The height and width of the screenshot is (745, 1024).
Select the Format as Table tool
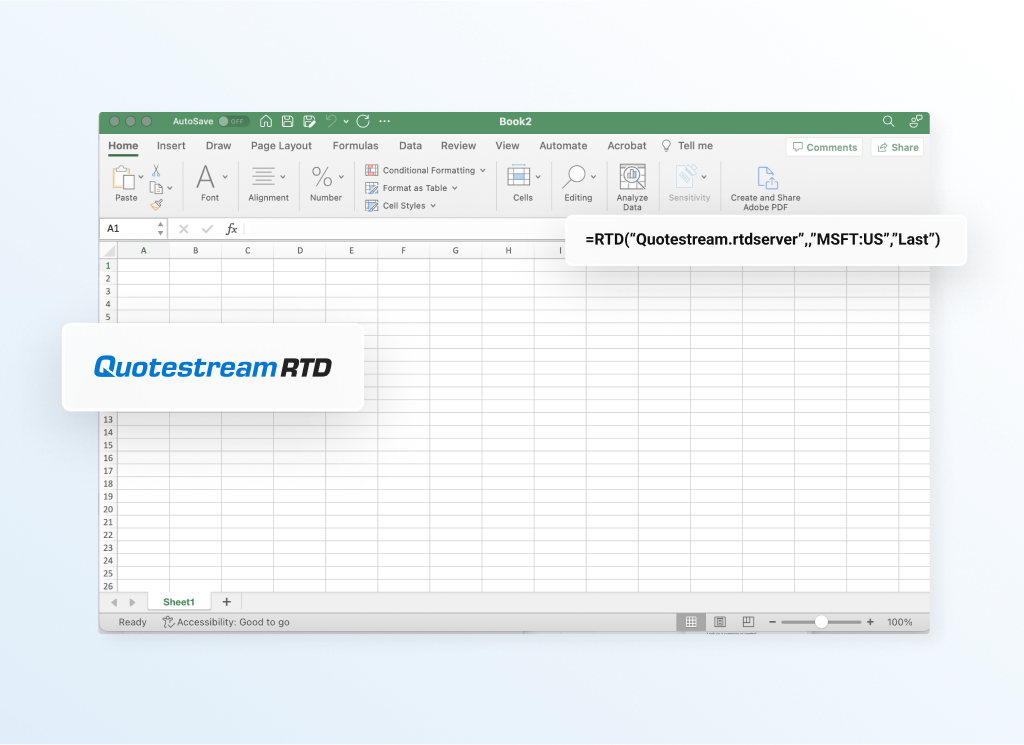point(412,187)
